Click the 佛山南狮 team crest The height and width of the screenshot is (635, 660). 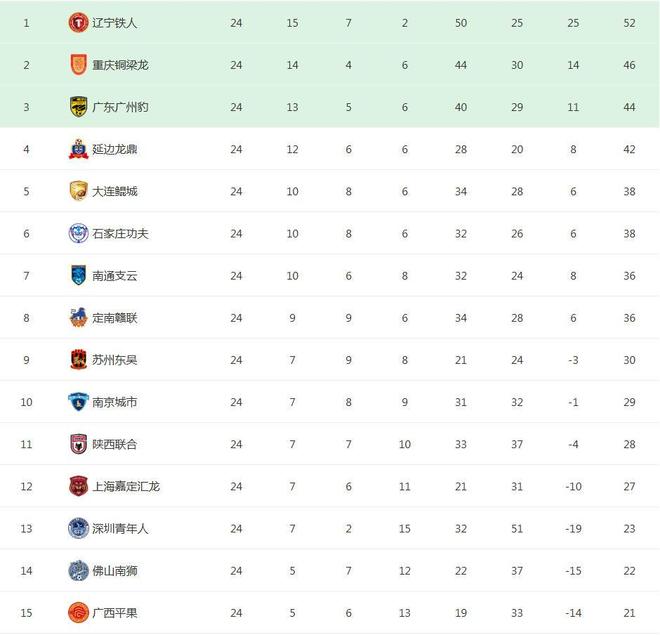tap(78, 570)
